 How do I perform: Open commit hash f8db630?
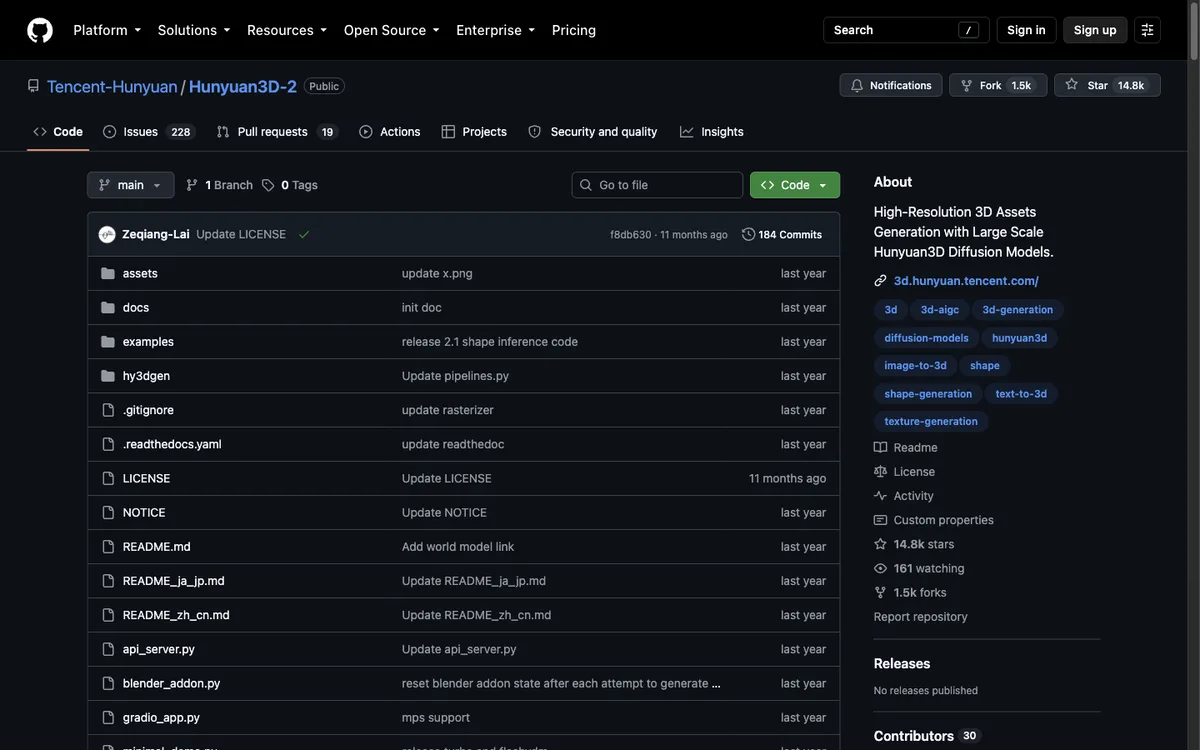[630, 235]
